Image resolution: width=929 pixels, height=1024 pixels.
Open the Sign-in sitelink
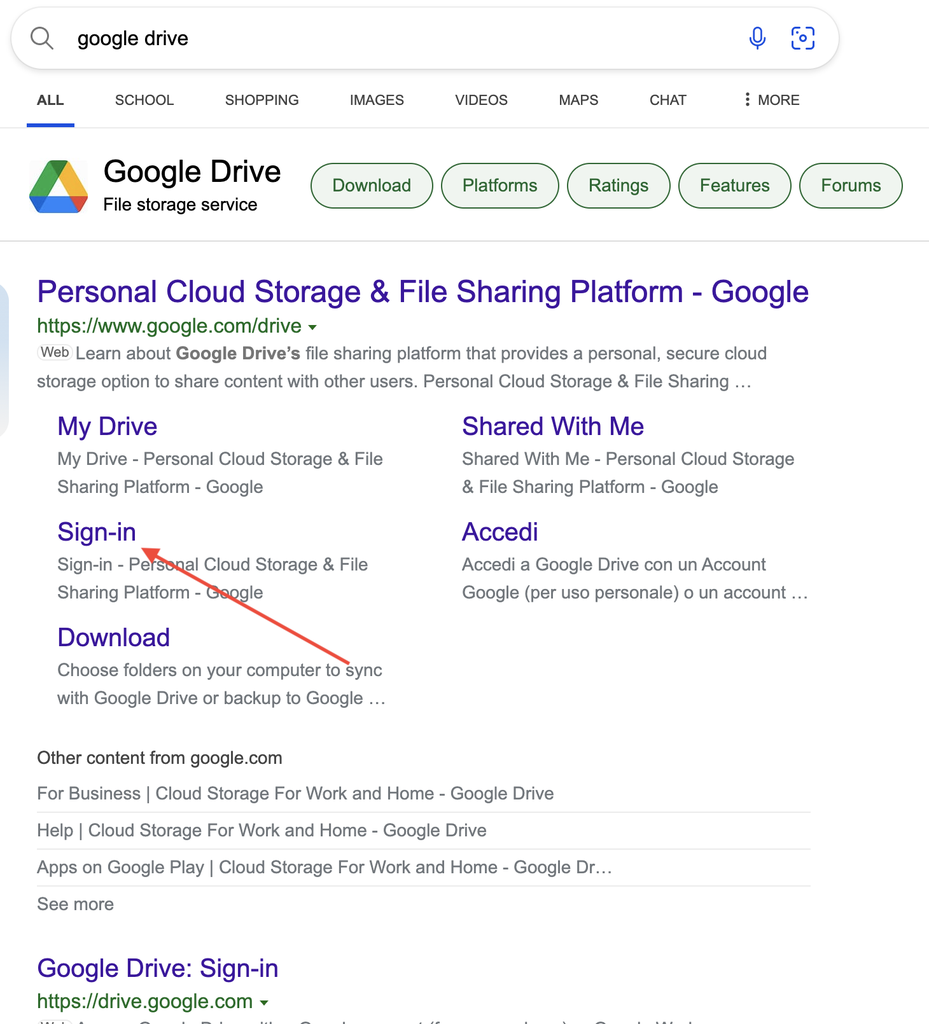point(97,532)
